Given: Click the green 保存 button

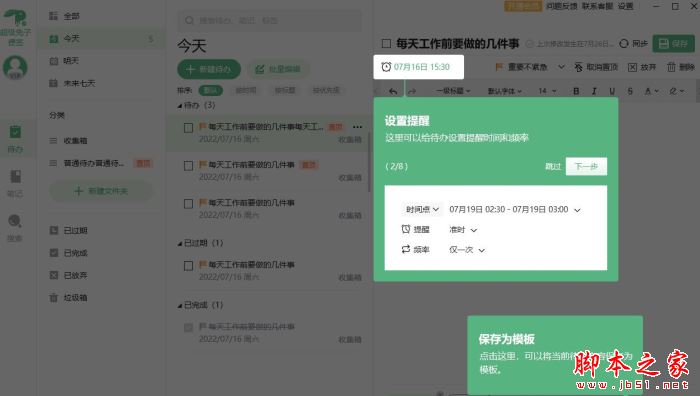Looking at the screenshot, I should 673,43.
